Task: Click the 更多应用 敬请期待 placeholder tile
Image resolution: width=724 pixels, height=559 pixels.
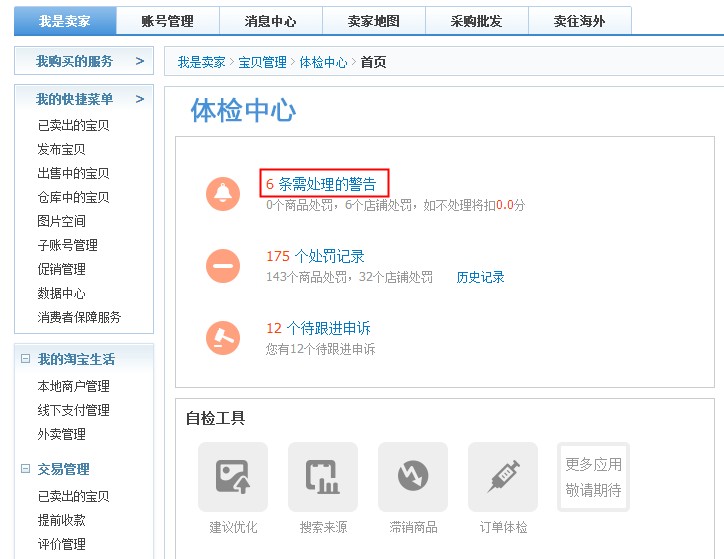Action: pos(593,477)
